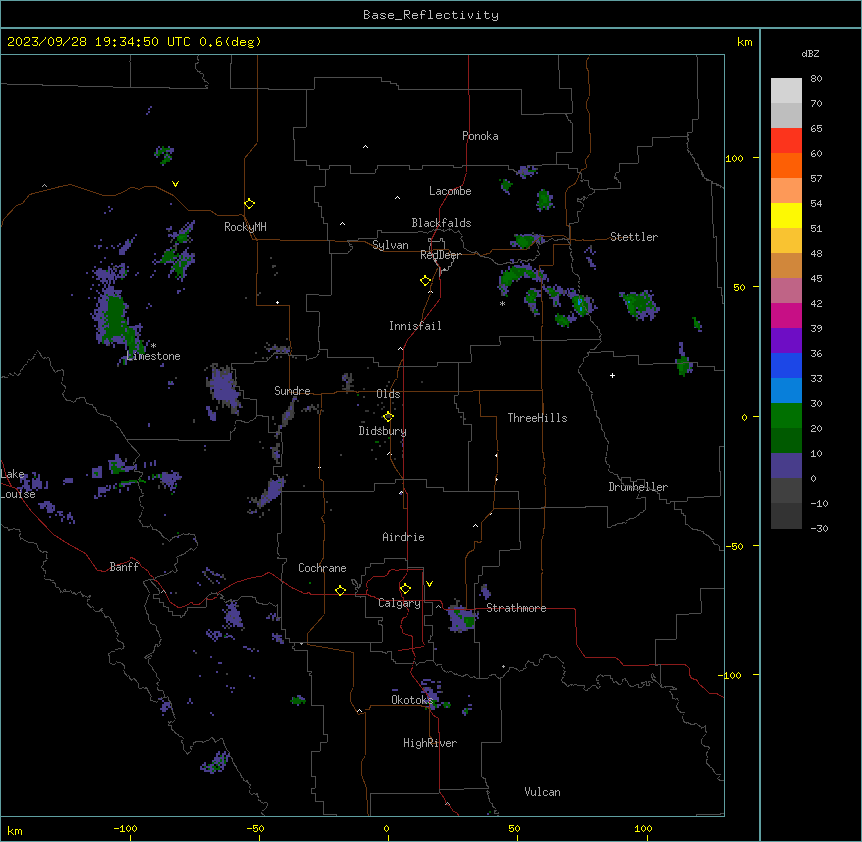This screenshot has height=842, width=862.
Task: Click the Ponoka city label
Action: coord(480,136)
